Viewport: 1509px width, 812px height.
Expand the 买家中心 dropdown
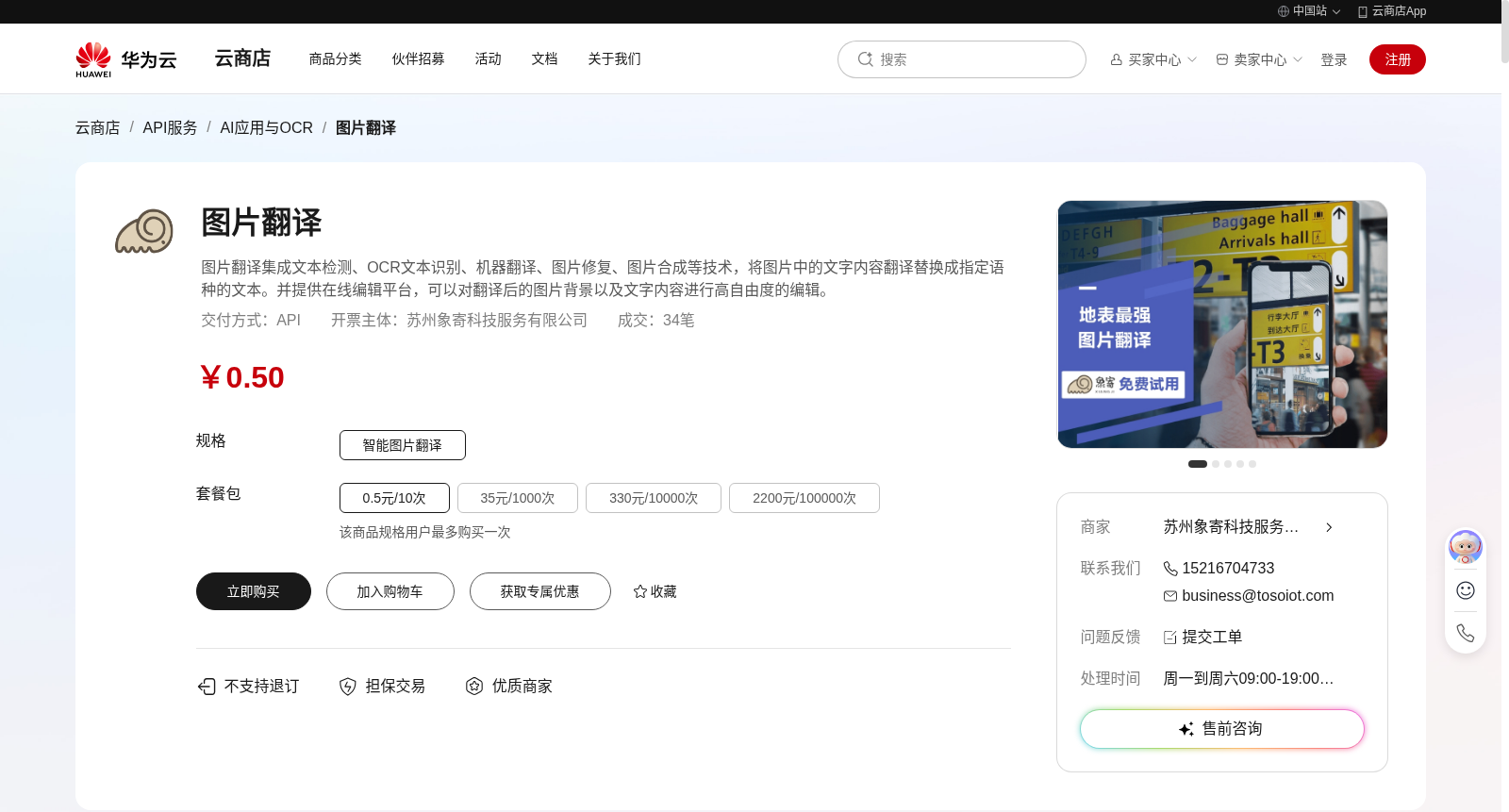pos(1192,59)
